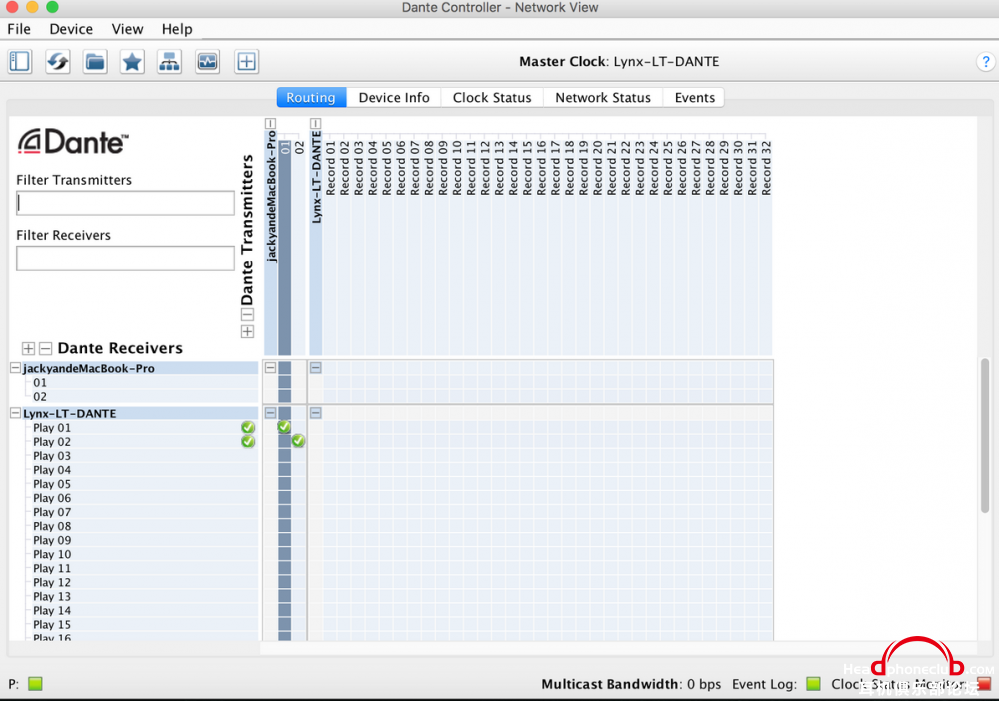Viewport: 999px width, 701px height.
Task: Switch to the Clock Status tab
Action: point(492,98)
